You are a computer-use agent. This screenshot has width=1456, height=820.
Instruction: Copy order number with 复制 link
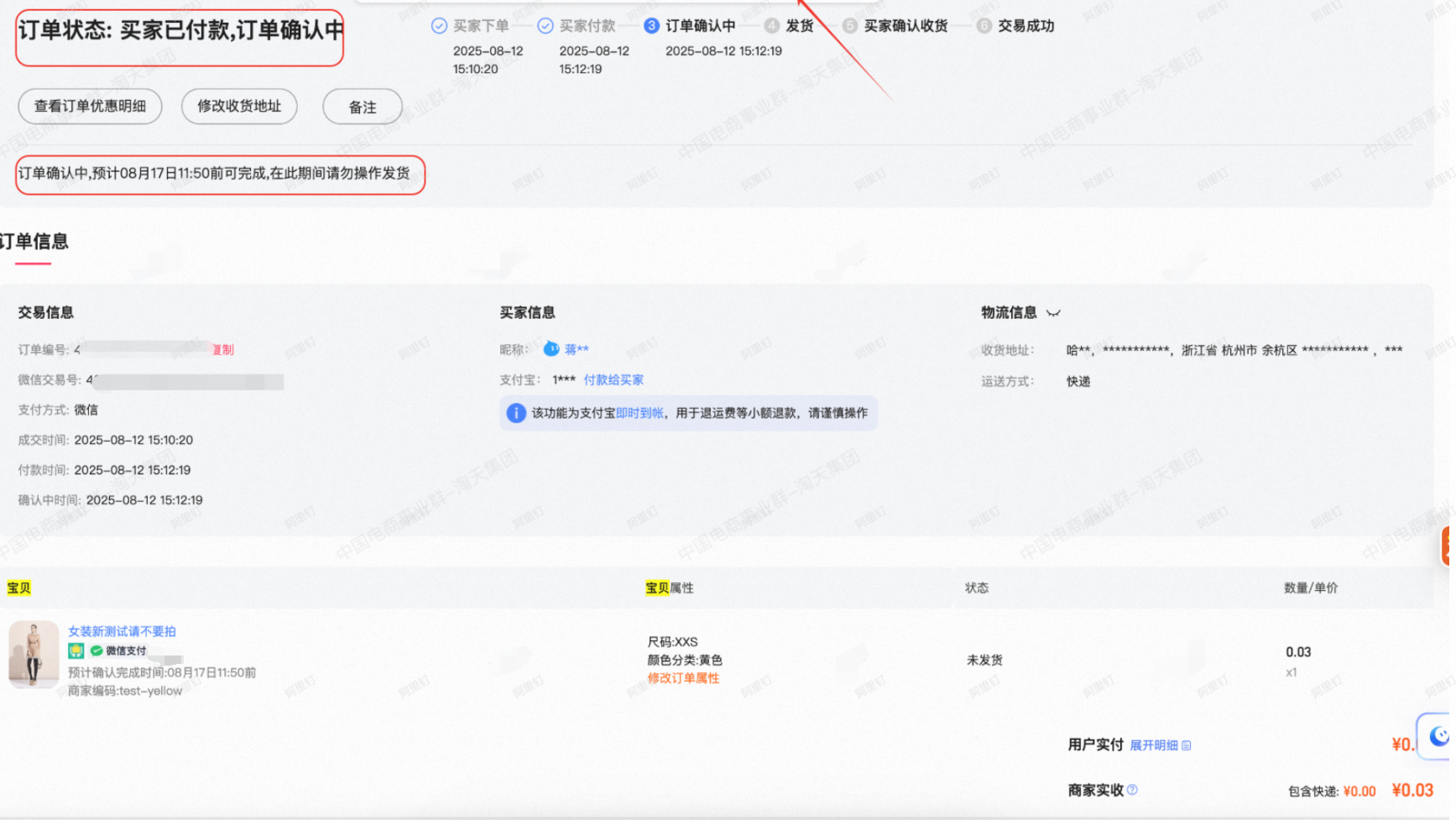pos(223,350)
